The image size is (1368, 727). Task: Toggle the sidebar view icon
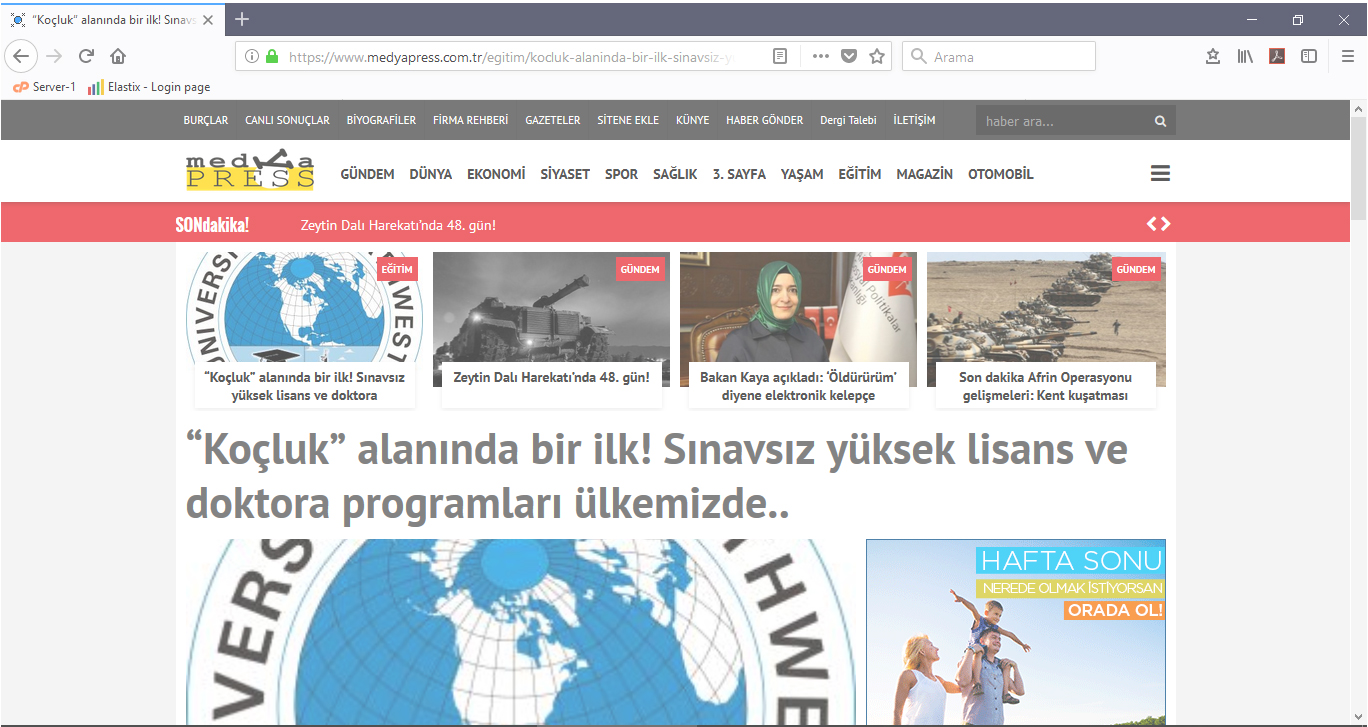point(1309,56)
